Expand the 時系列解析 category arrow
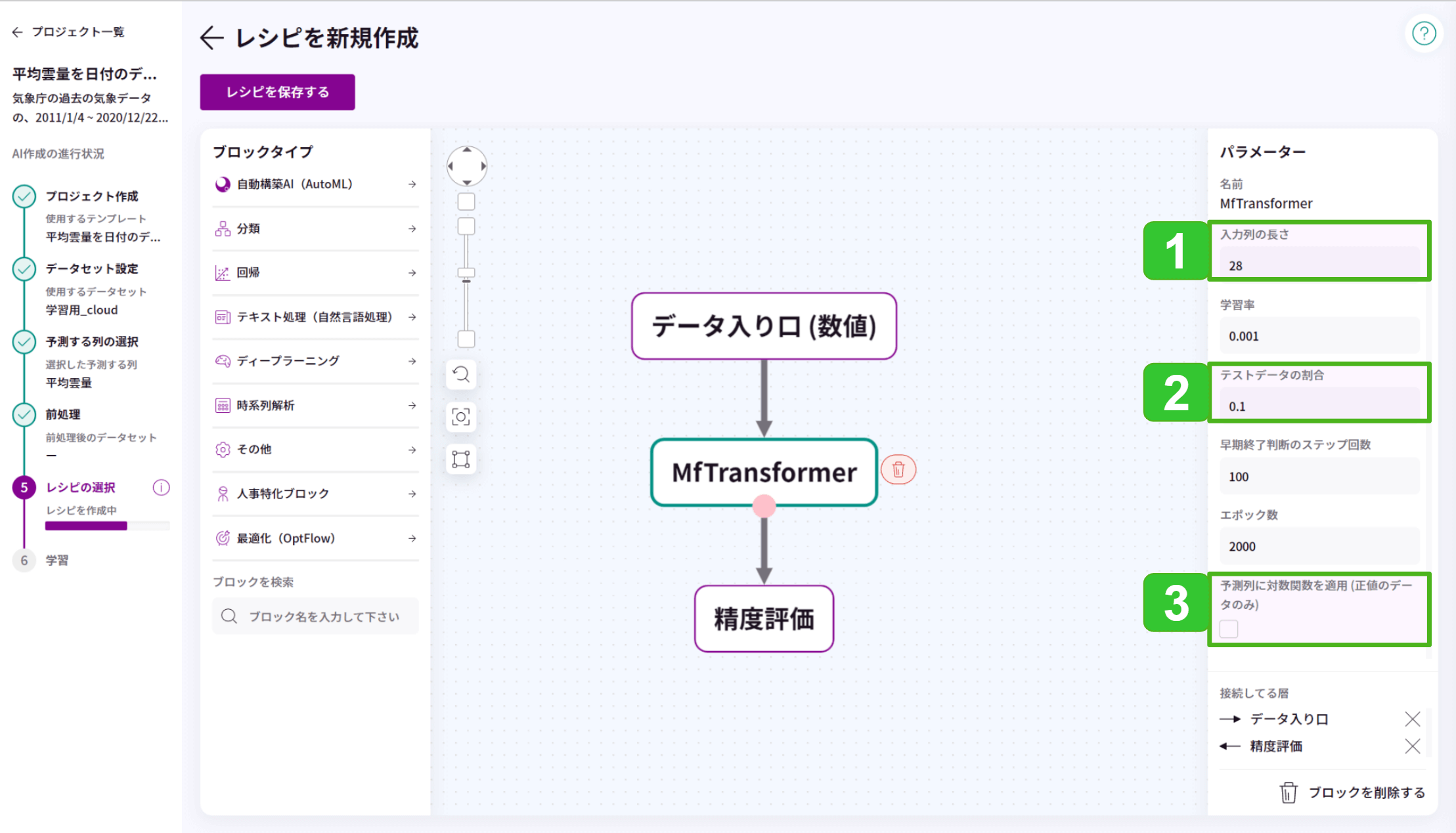 coord(412,406)
